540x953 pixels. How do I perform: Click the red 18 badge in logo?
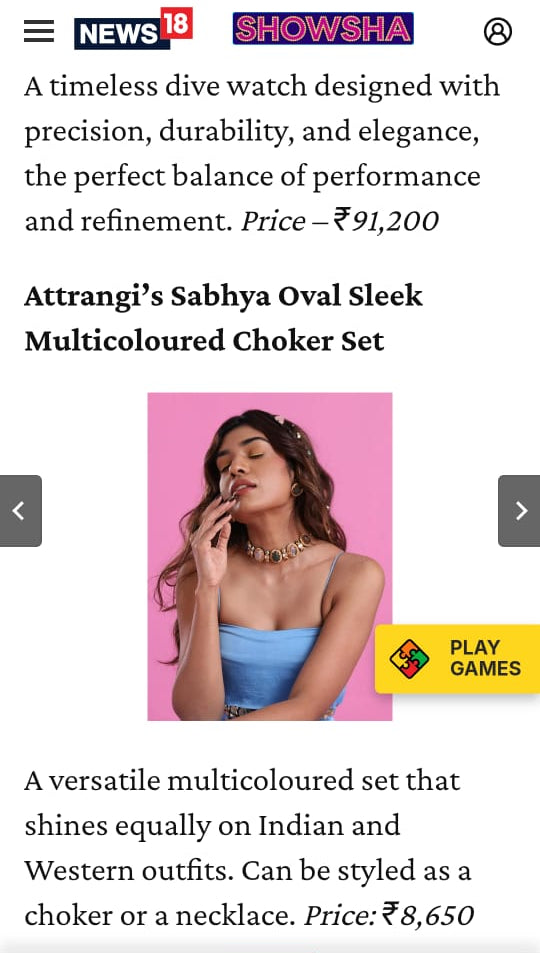[176, 24]
